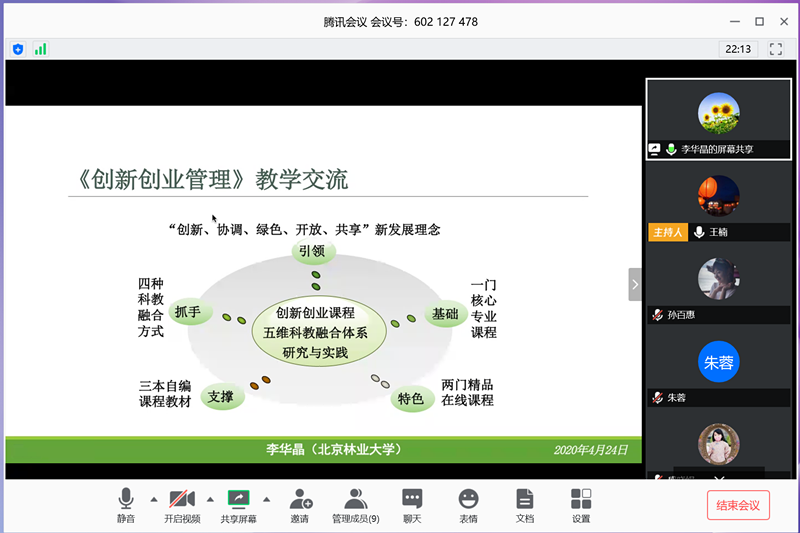Screen dimensions: 800x533
Task: Turn on camera with 开启视频
Action: [182, 504]
